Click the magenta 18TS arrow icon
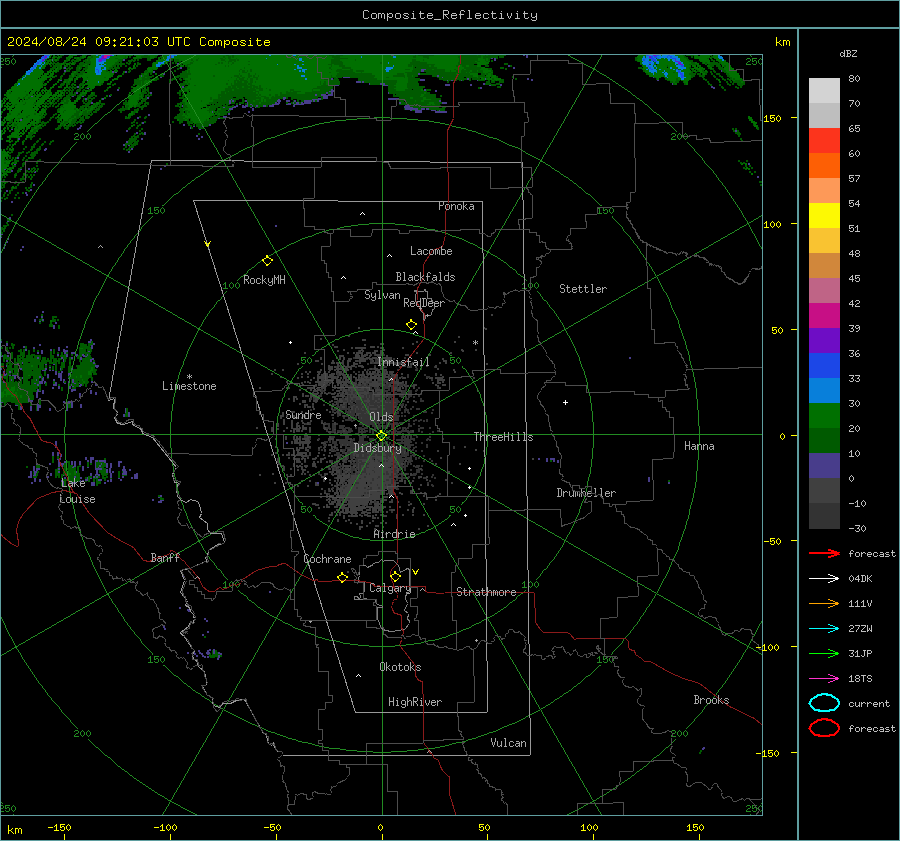This screenshot has height=841, width=900. (x=824, y=679)
